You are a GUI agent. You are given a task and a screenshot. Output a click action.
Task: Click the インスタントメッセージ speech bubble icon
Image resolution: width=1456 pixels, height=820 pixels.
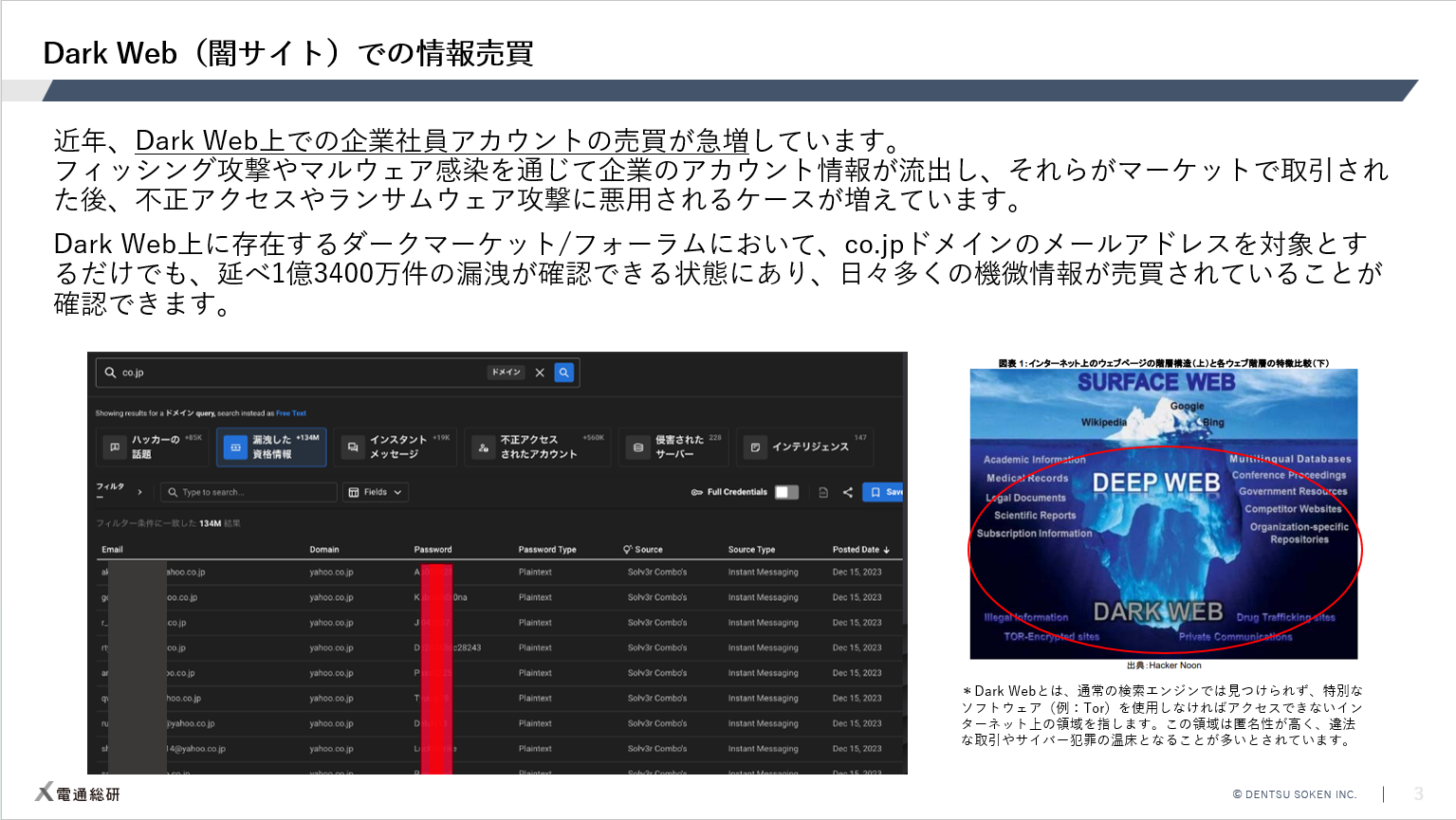point(351,447)
